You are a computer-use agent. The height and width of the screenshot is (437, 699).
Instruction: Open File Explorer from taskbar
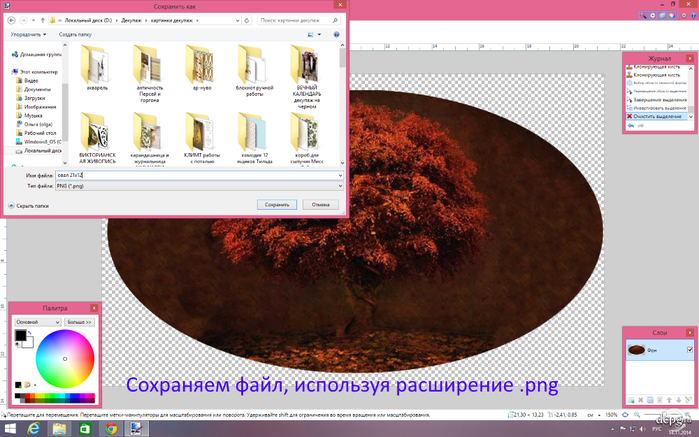click(x=59, y=429)
